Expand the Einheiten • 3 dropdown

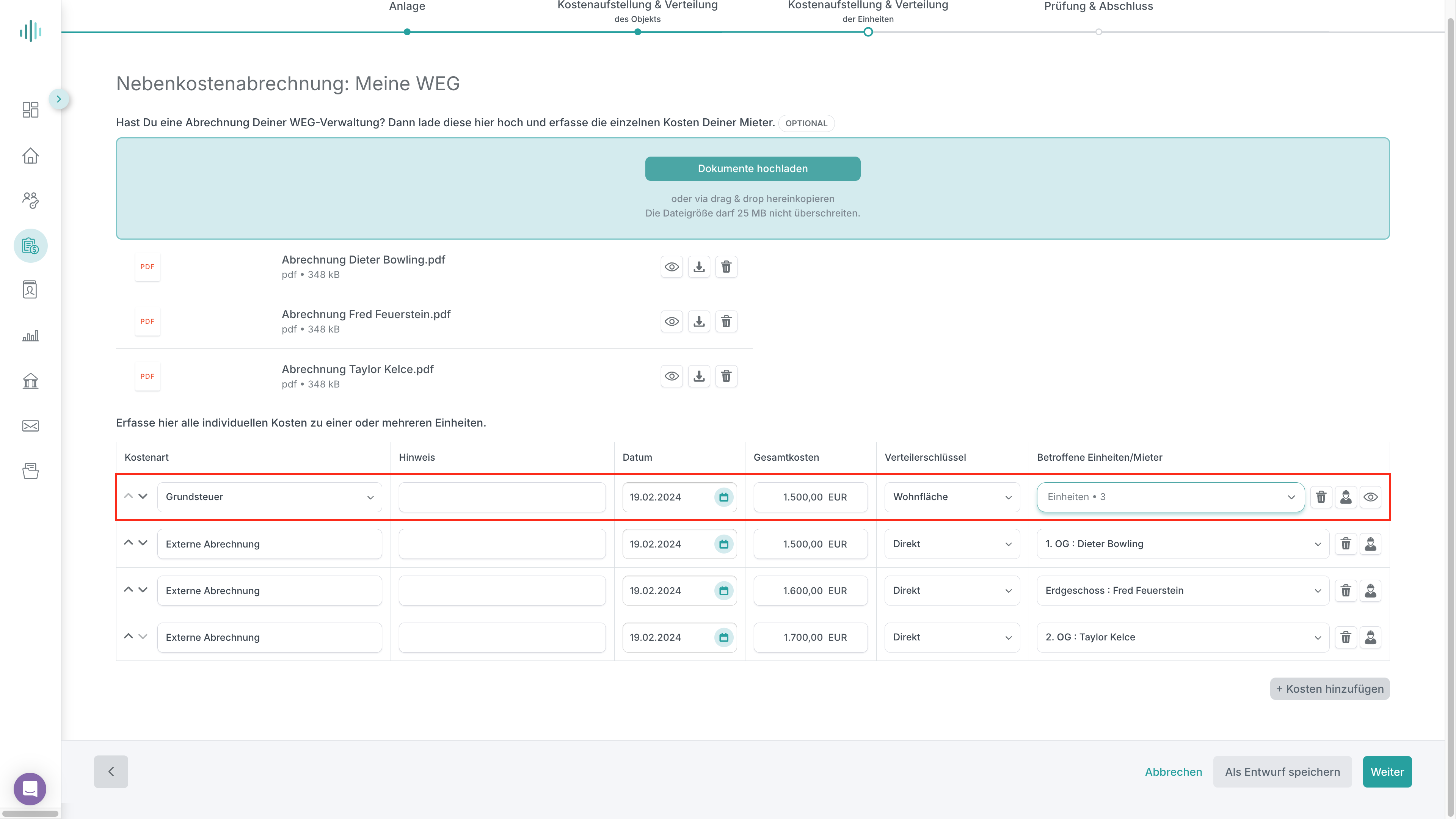pyautogui.click(x=1170, y=497)
